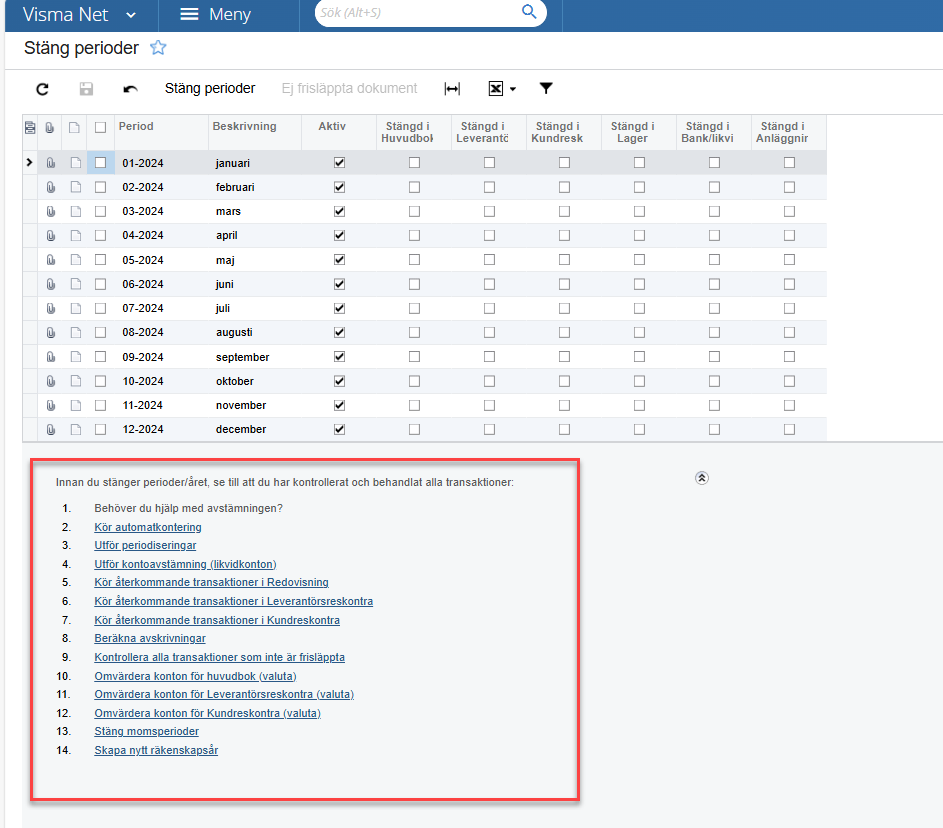Click the Period column header
Viewport: 943px width, 828px height.
pos(136,127)
